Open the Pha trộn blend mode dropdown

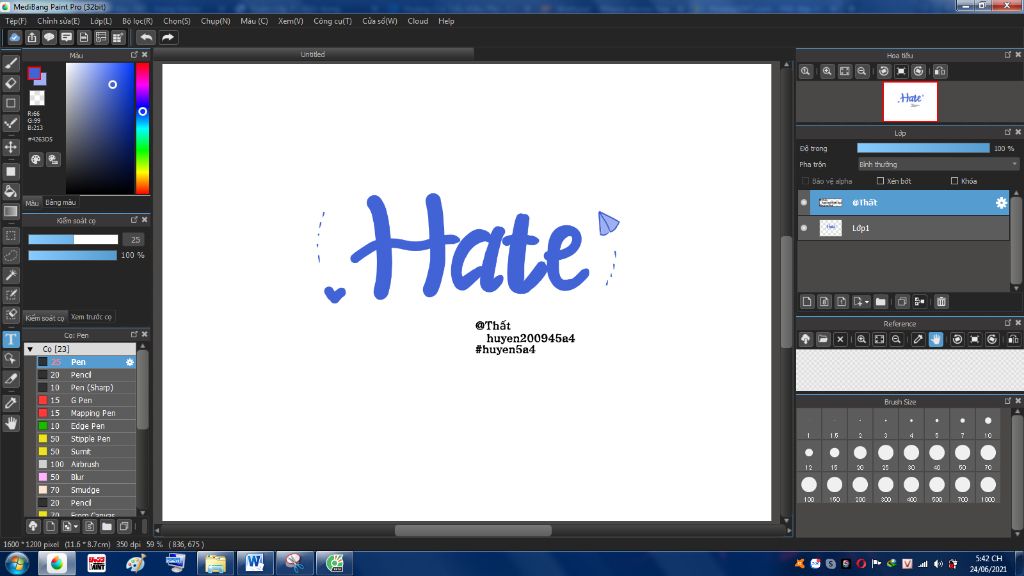pos(938,165)
